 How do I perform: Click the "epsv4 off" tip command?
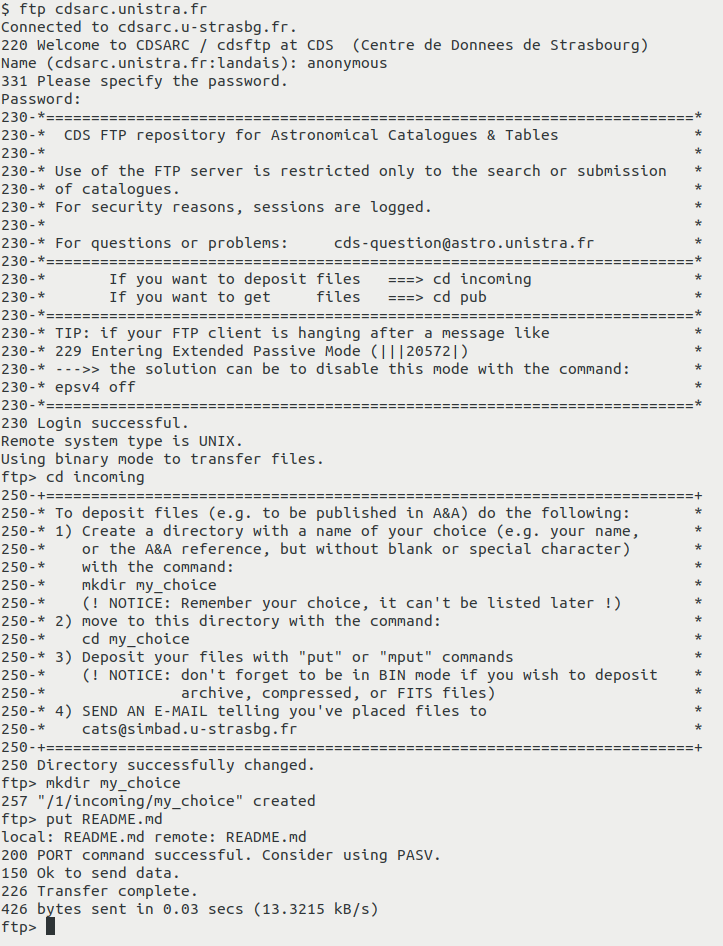click(x=95, y=387)
